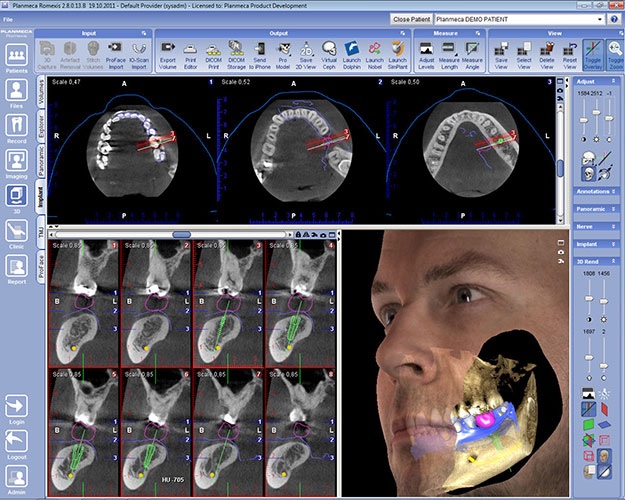The image size is (625, 500).
Task: Click the Export Volume icon
Action: pyautogui.click(x=167, y=53)
